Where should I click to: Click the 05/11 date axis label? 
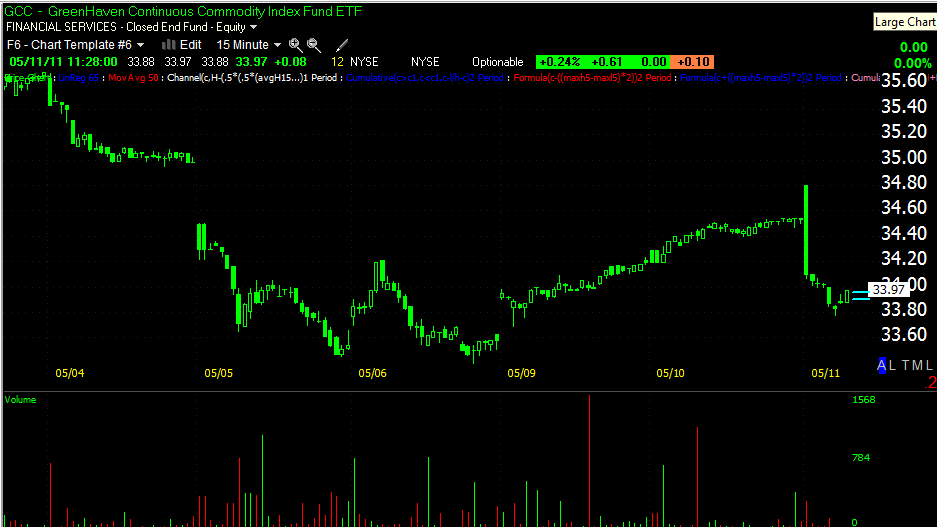pyautogui.click(x=825, y=373)
